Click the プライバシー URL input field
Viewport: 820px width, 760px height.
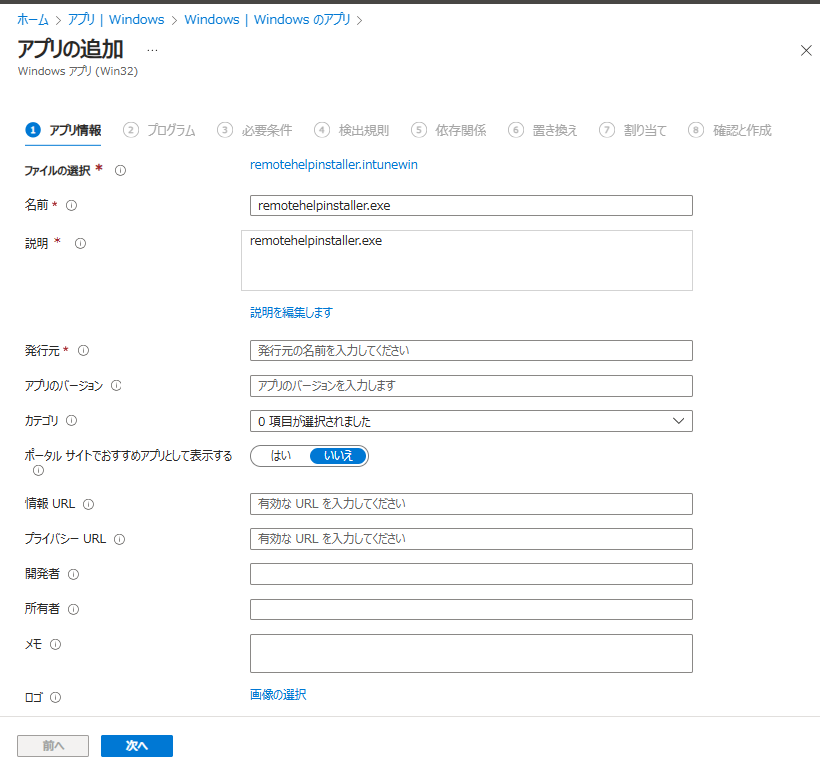pyautogui.click(x=471, y=539)
